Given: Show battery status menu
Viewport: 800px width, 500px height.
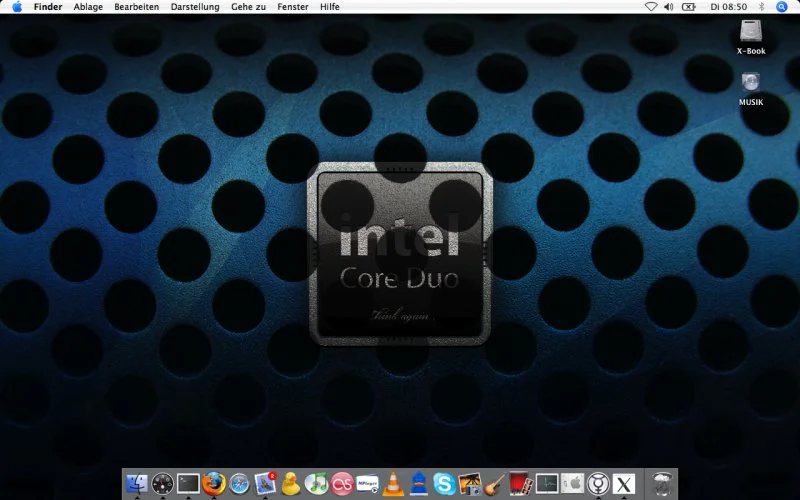Looking at the screenshot, I should [689, 7].
